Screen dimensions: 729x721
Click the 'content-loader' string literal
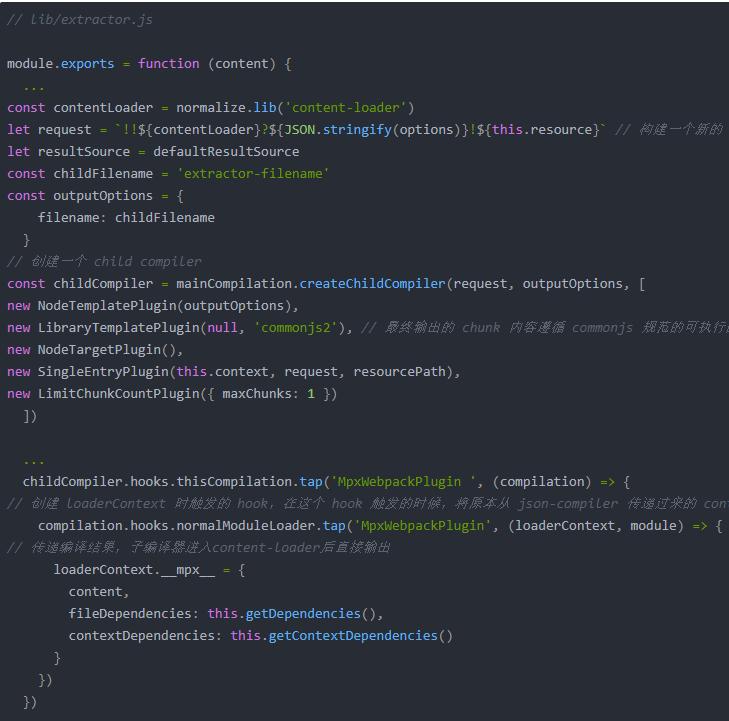click(345, 108)
